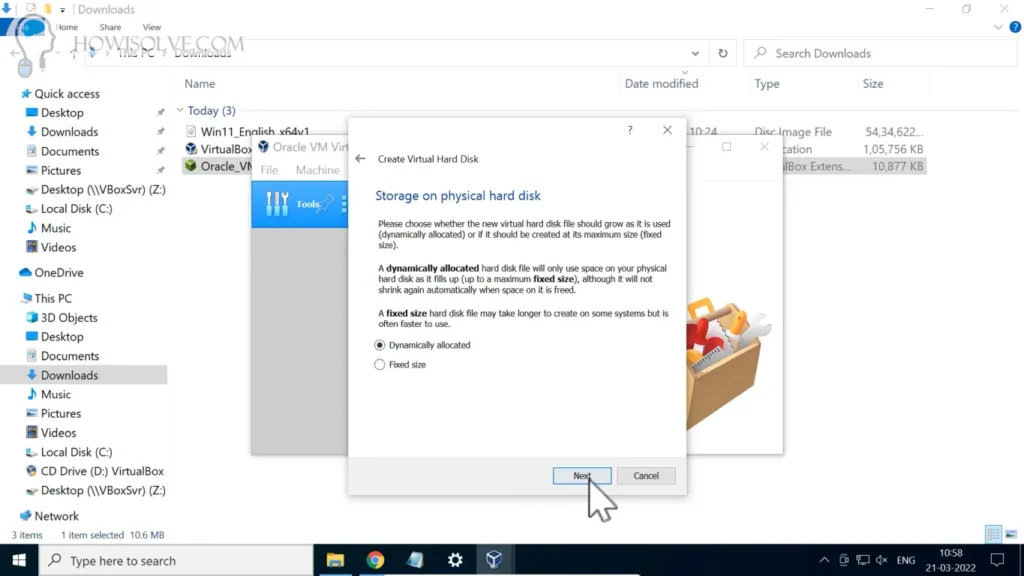The image size is (1024, 576).
Task: Open the notification center icon
Action: point(996,560)
